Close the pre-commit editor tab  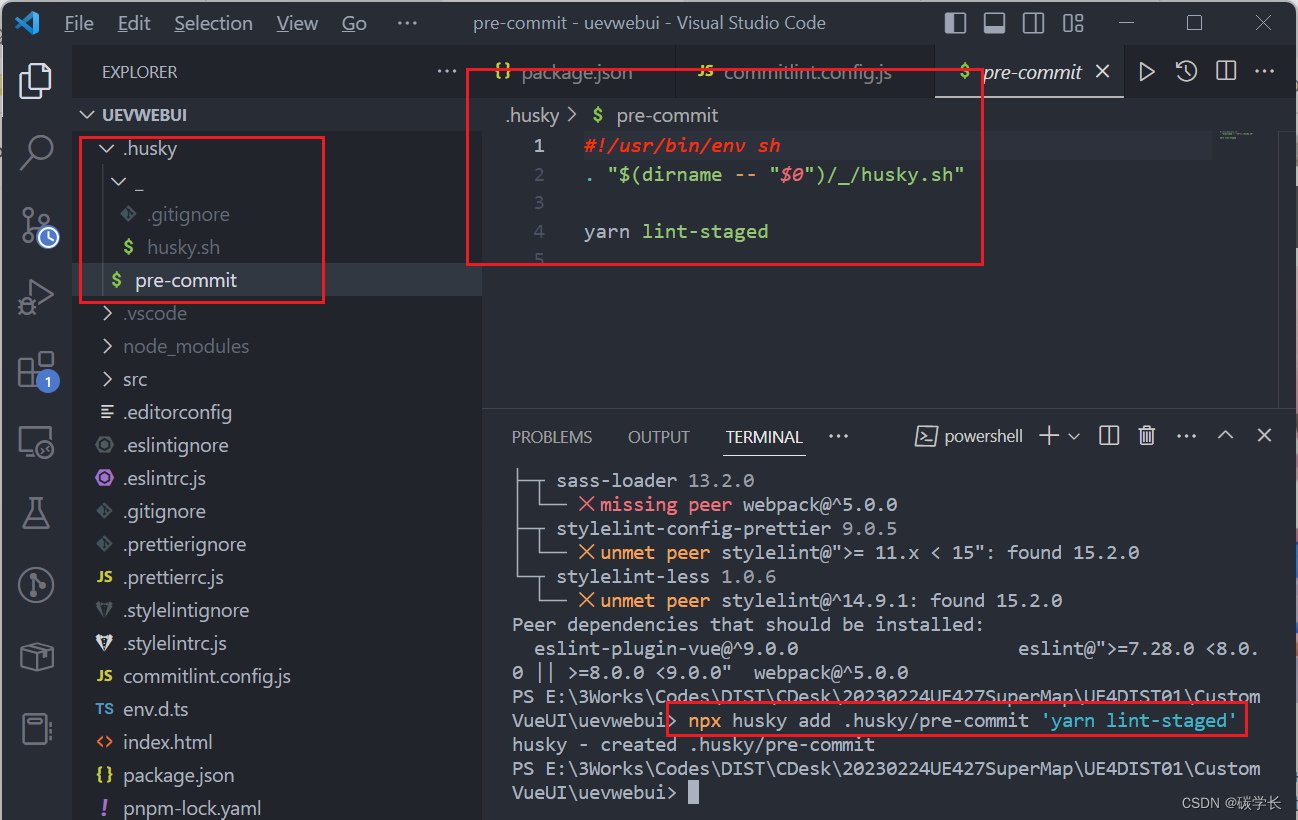1102,71
